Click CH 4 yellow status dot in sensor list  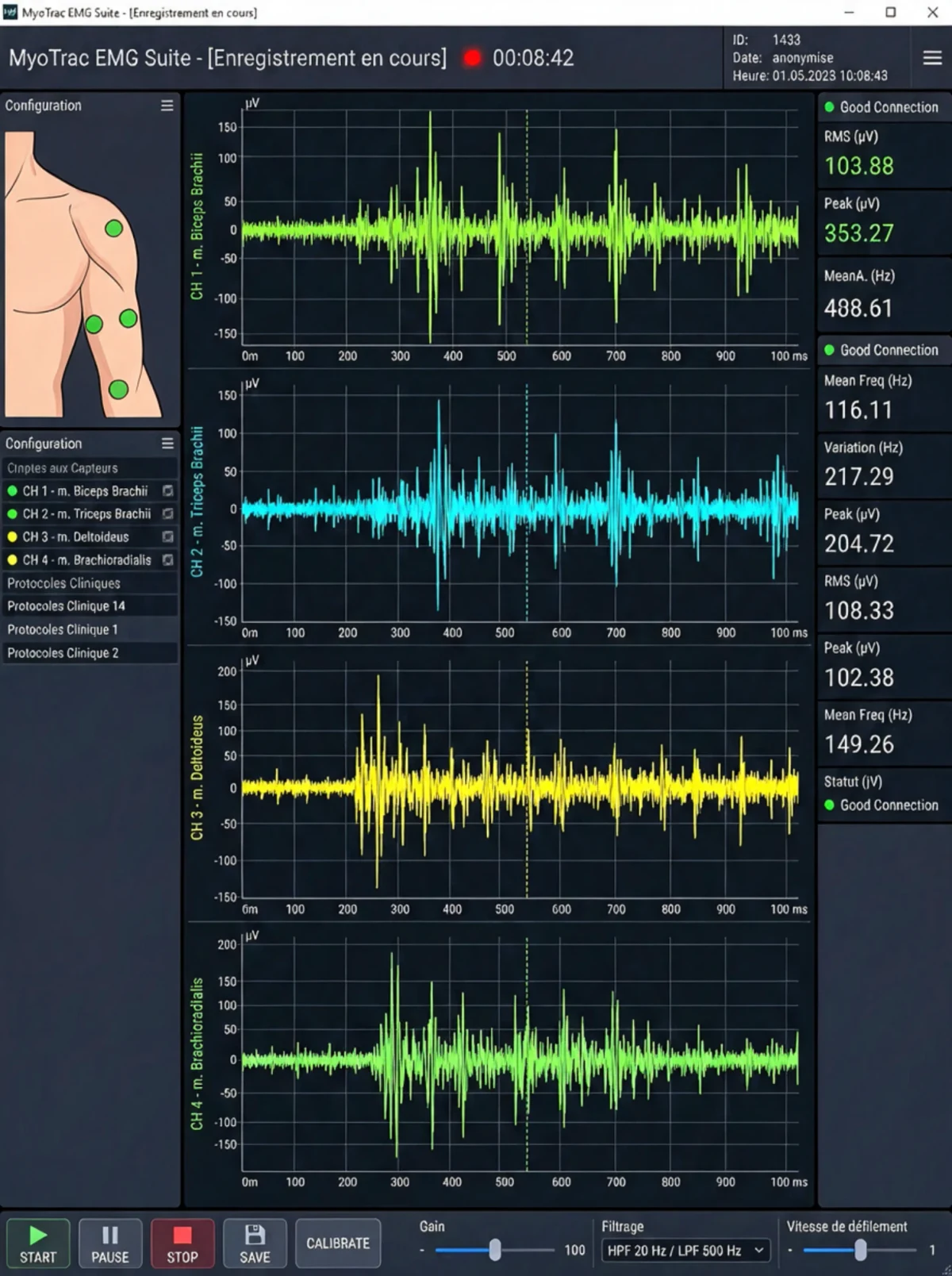(12, 560)
